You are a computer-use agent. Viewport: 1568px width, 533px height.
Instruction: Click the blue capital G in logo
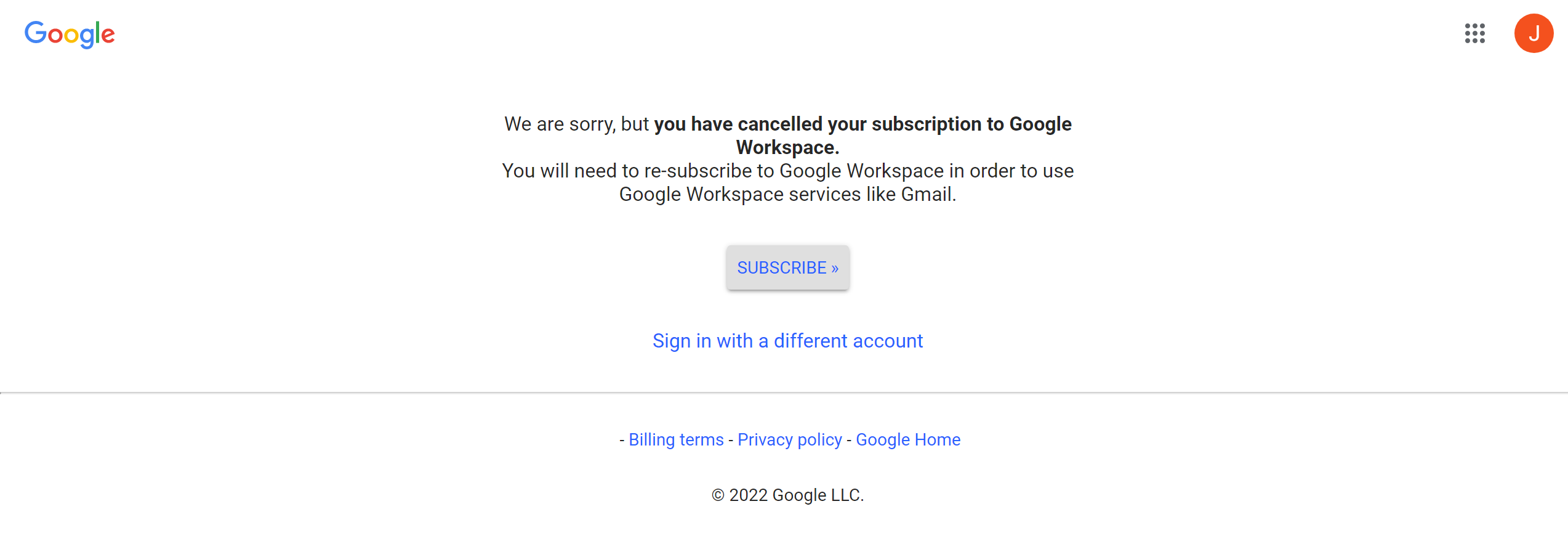pos(35,33)
